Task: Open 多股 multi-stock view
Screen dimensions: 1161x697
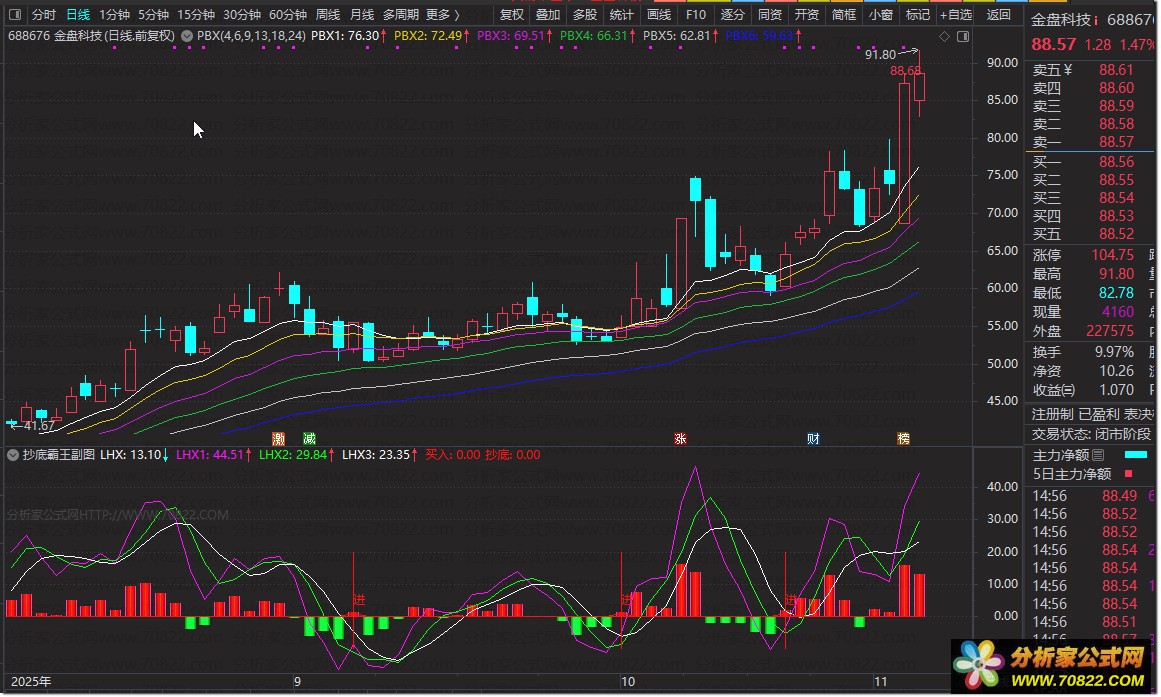Action: pos(585,15)
